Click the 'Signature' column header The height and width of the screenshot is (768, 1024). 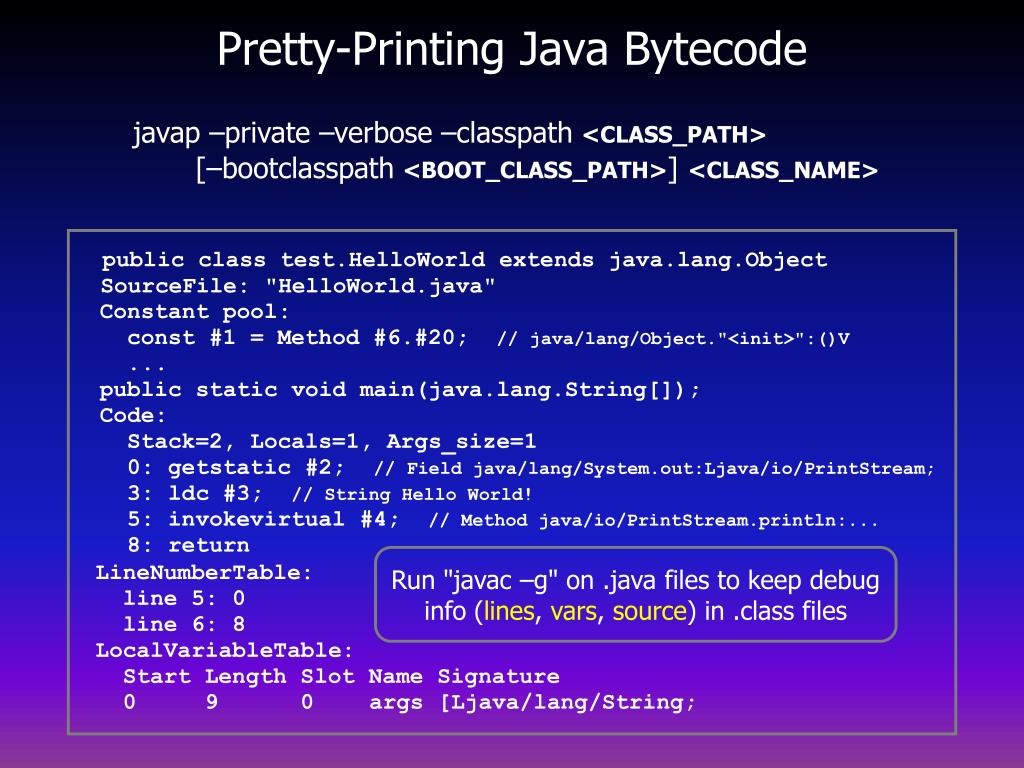(498, 677)
